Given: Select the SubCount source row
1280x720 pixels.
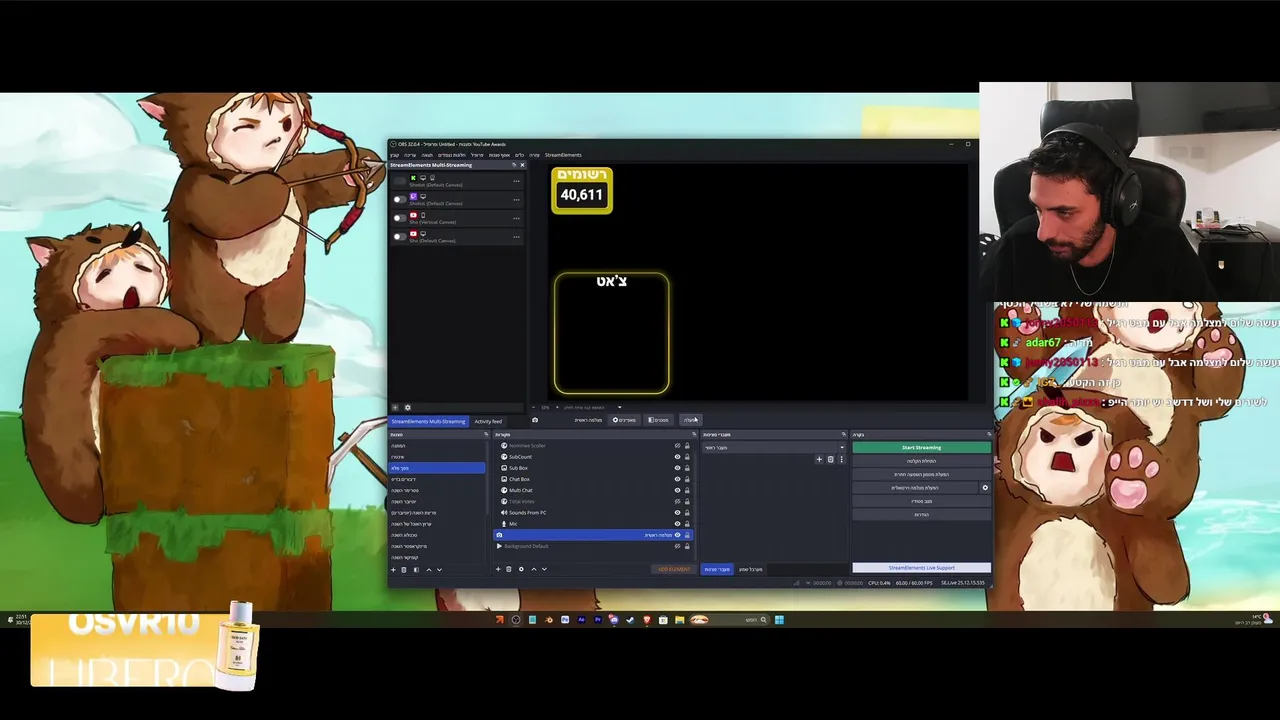Looking at the screenshot, I should tap(592, 457).
